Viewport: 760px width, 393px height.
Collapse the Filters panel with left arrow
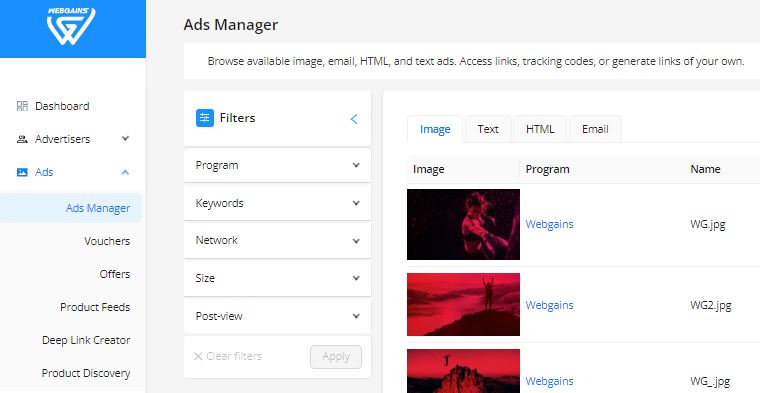click(354, 119)
